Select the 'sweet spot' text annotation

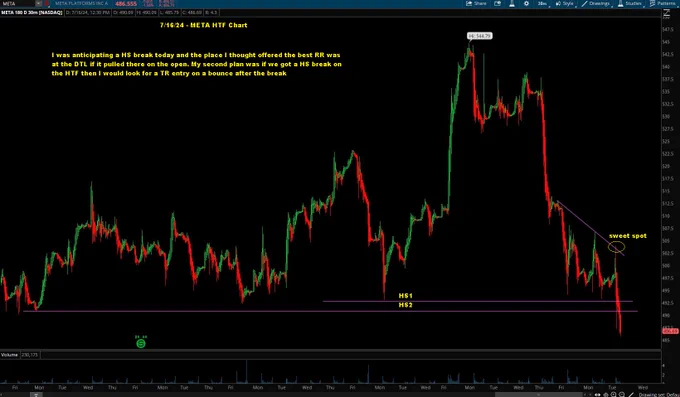[628, 236]
